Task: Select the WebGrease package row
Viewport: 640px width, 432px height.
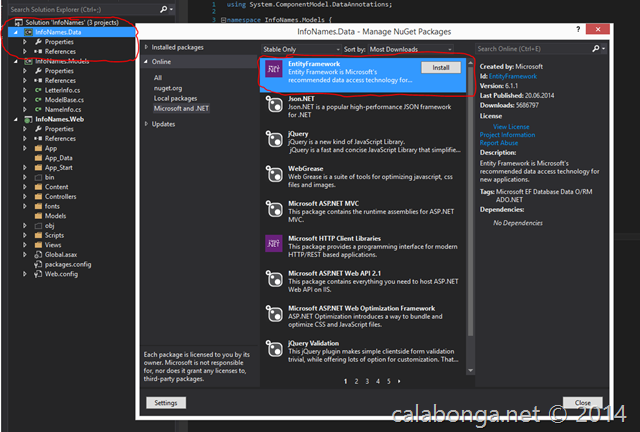Action: tap(363, 176)
